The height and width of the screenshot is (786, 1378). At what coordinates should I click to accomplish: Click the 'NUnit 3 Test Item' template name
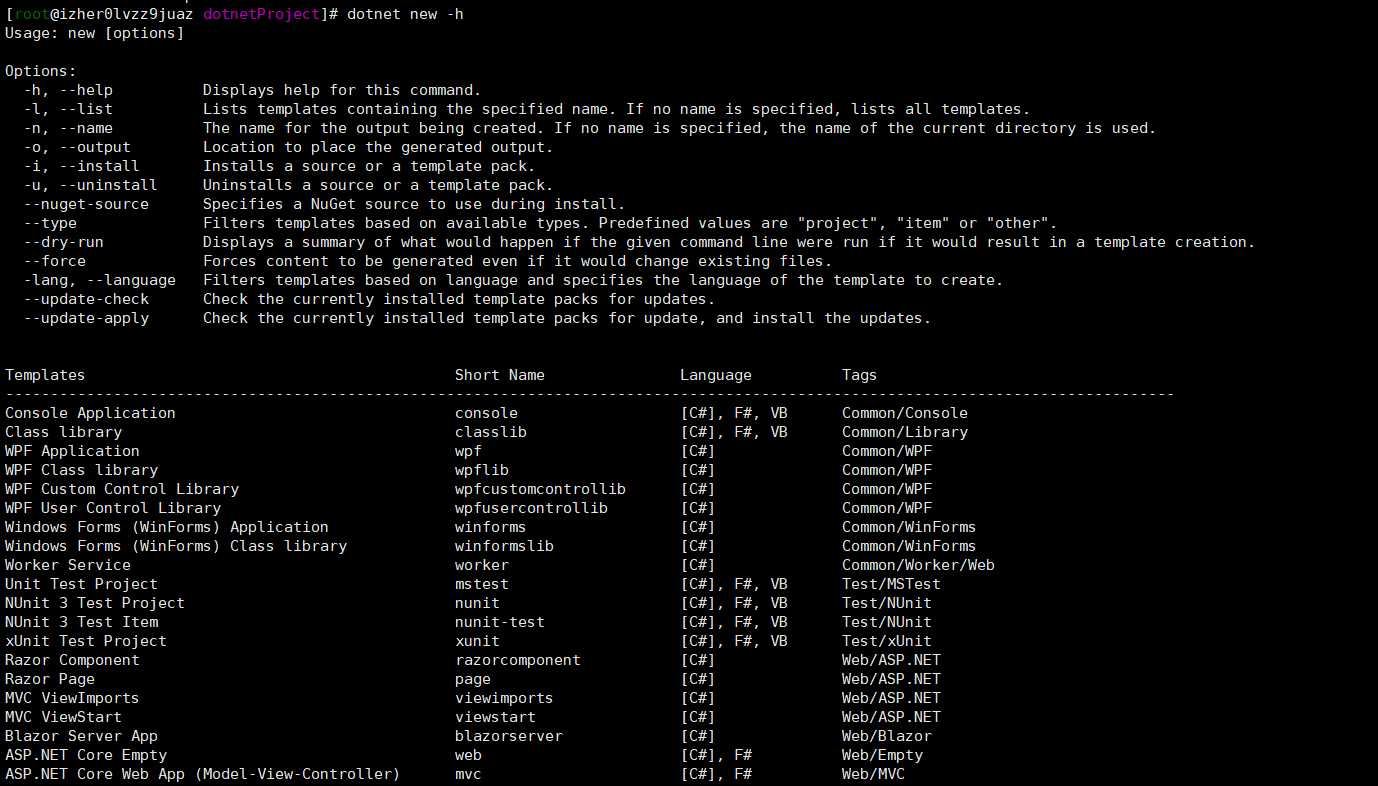[x=81, y=622]
